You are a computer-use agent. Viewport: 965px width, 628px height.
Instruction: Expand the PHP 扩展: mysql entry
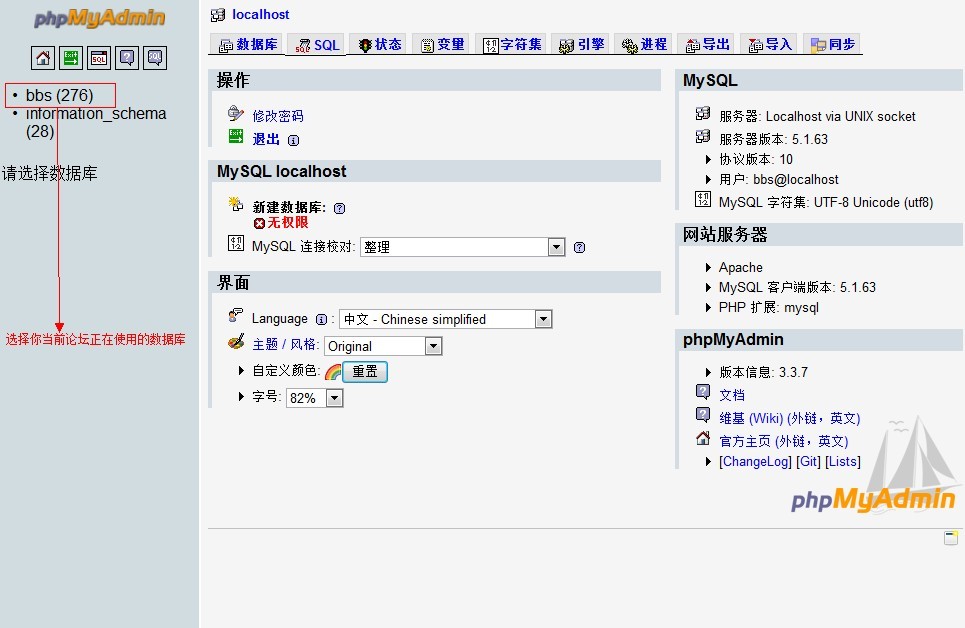tap(708, 307)
